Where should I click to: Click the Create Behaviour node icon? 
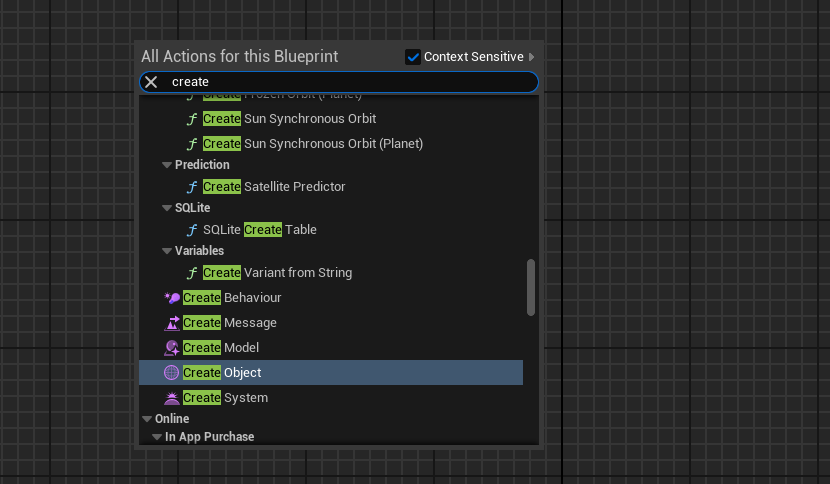point(172,298)
